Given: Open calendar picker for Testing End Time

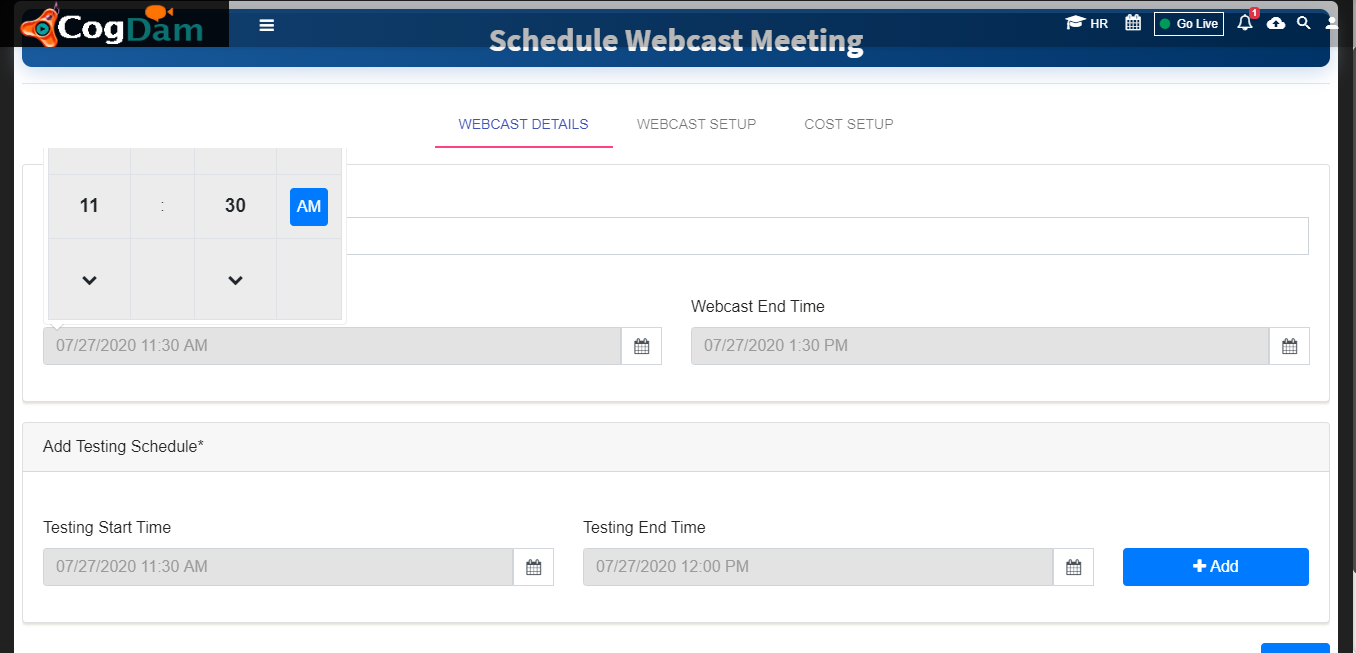Looking at the screenshot, I should coord(1074,567).
